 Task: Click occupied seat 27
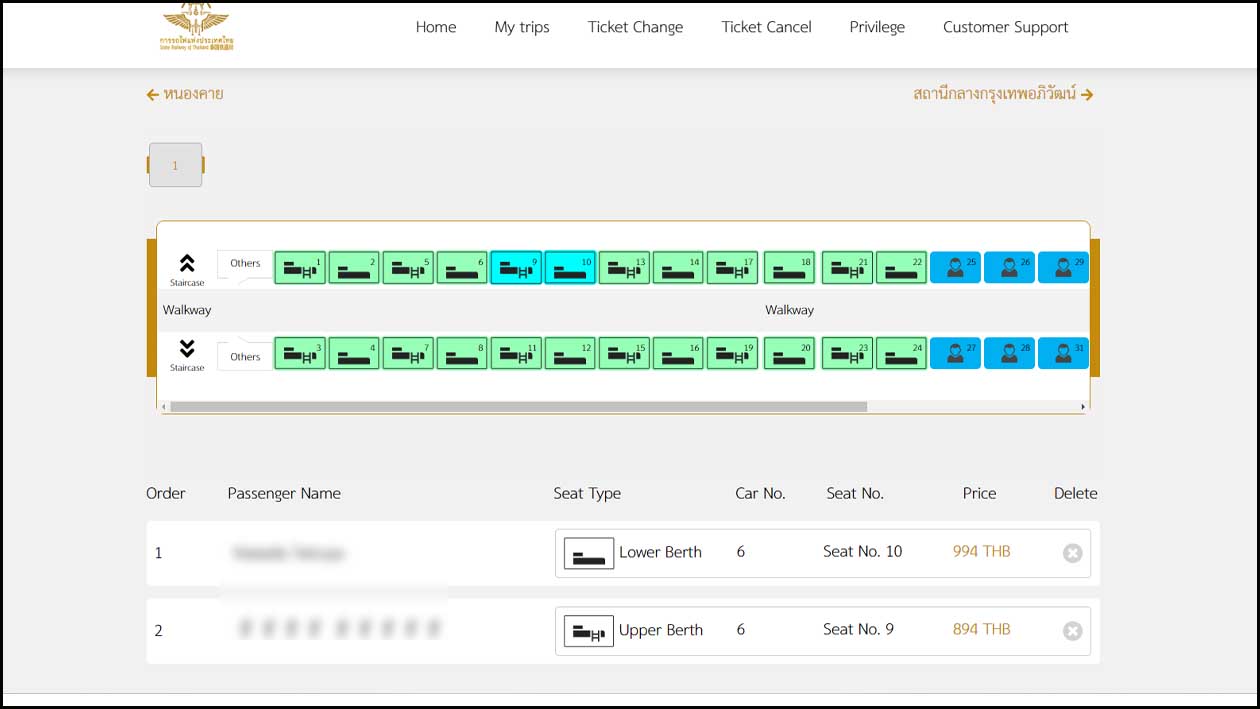955,353
